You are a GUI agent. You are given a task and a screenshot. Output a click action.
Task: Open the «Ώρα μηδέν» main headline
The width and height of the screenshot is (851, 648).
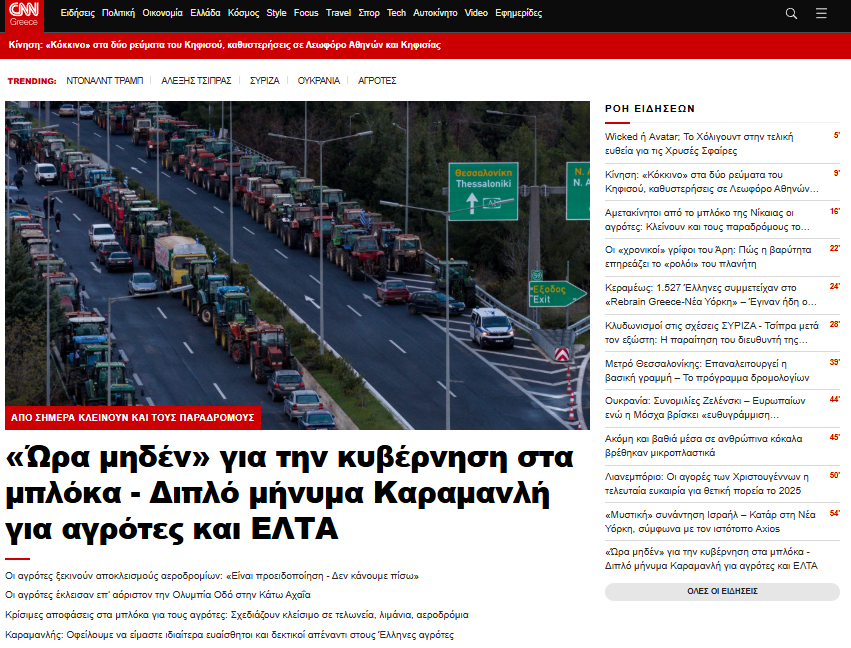(290, 492)
